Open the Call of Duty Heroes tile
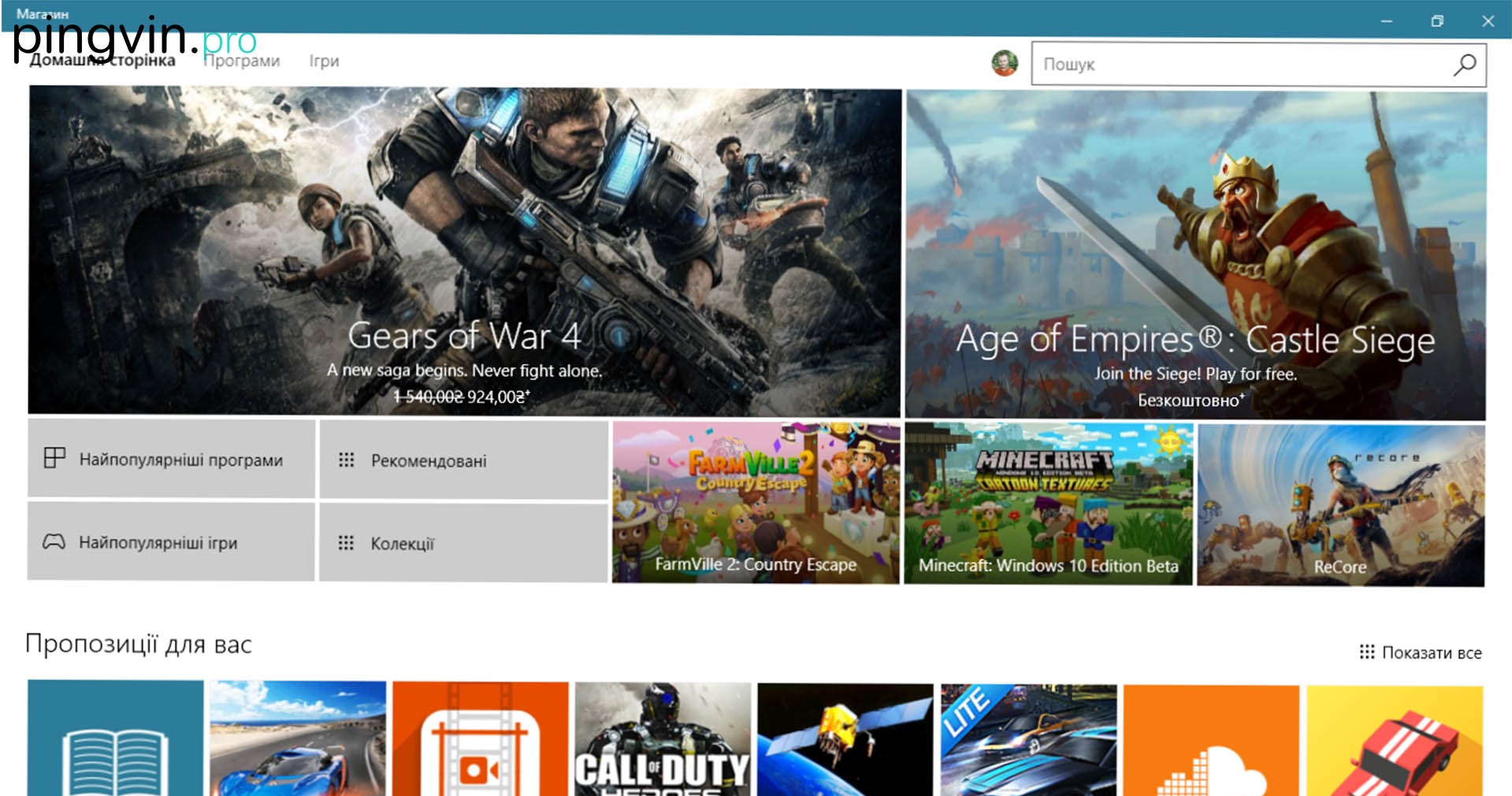The height and width of the screenshot is (796, 1512). coord(663,738)
